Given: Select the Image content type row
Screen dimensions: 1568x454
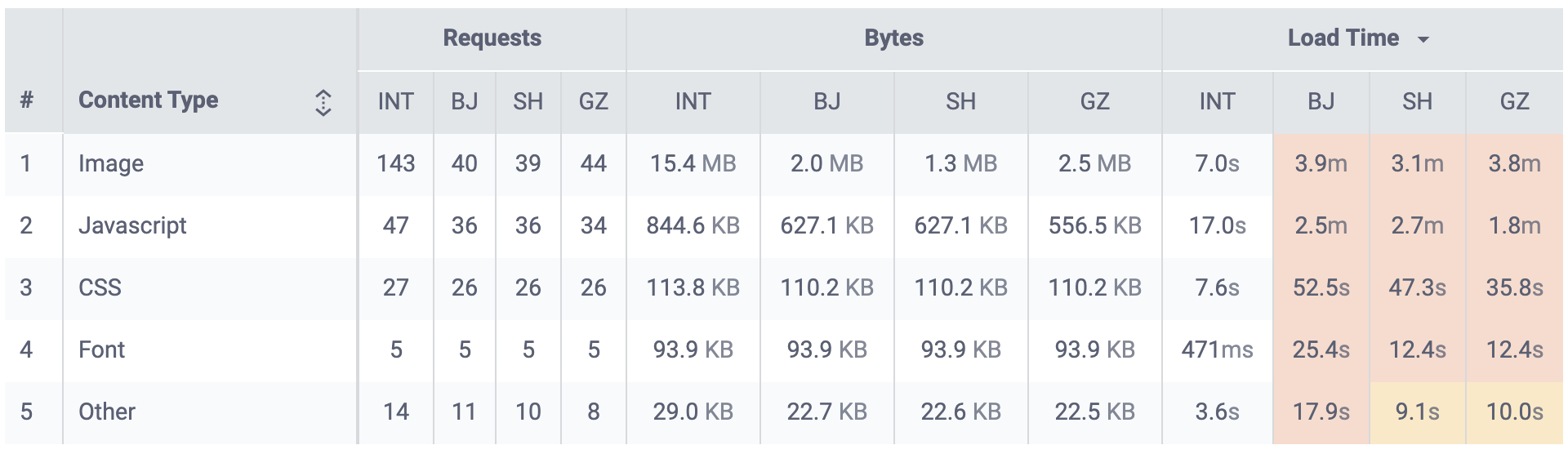Looking at the screenshot, I should (x=784, y=164).
